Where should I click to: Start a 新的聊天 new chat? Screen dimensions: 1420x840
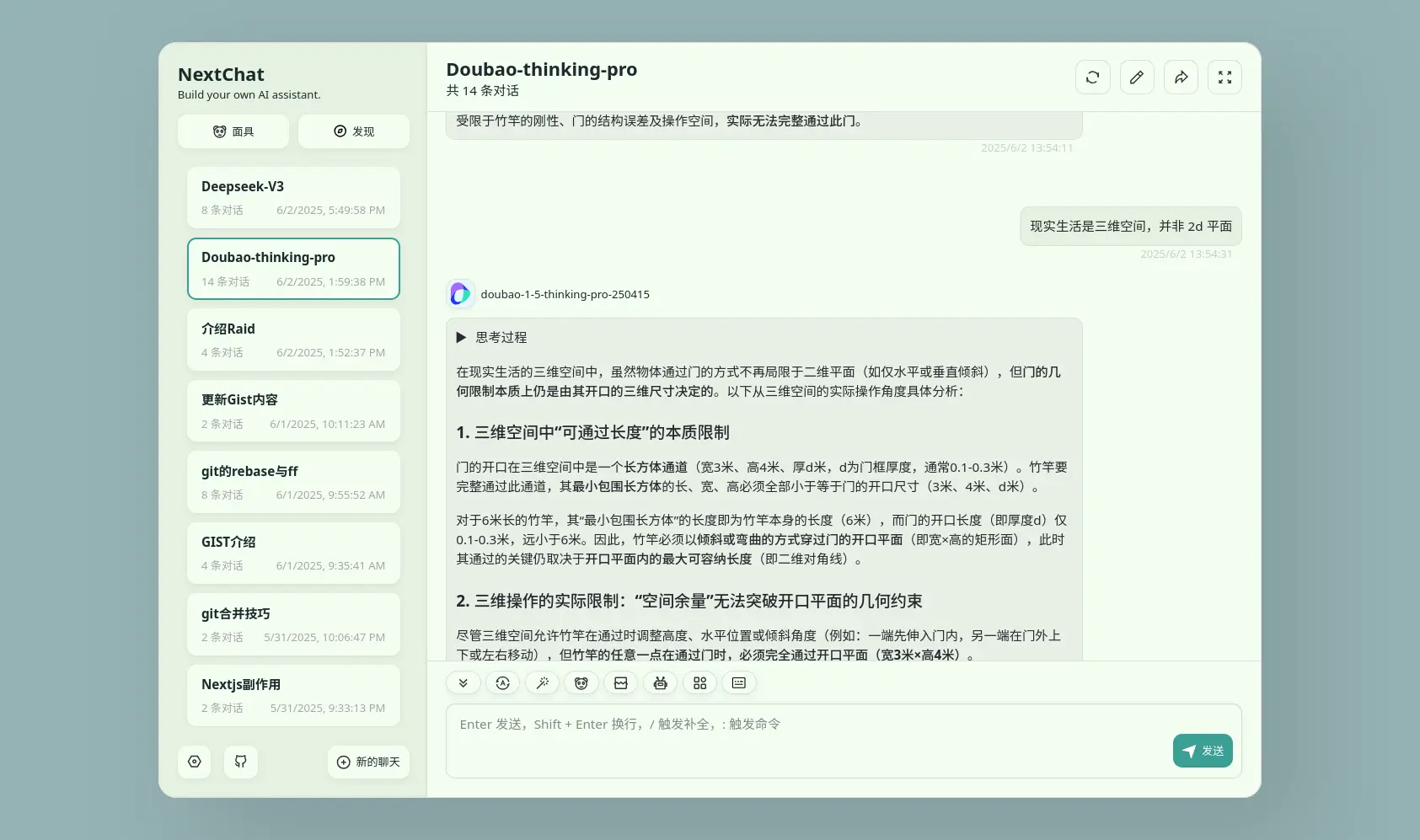(368, 762)
